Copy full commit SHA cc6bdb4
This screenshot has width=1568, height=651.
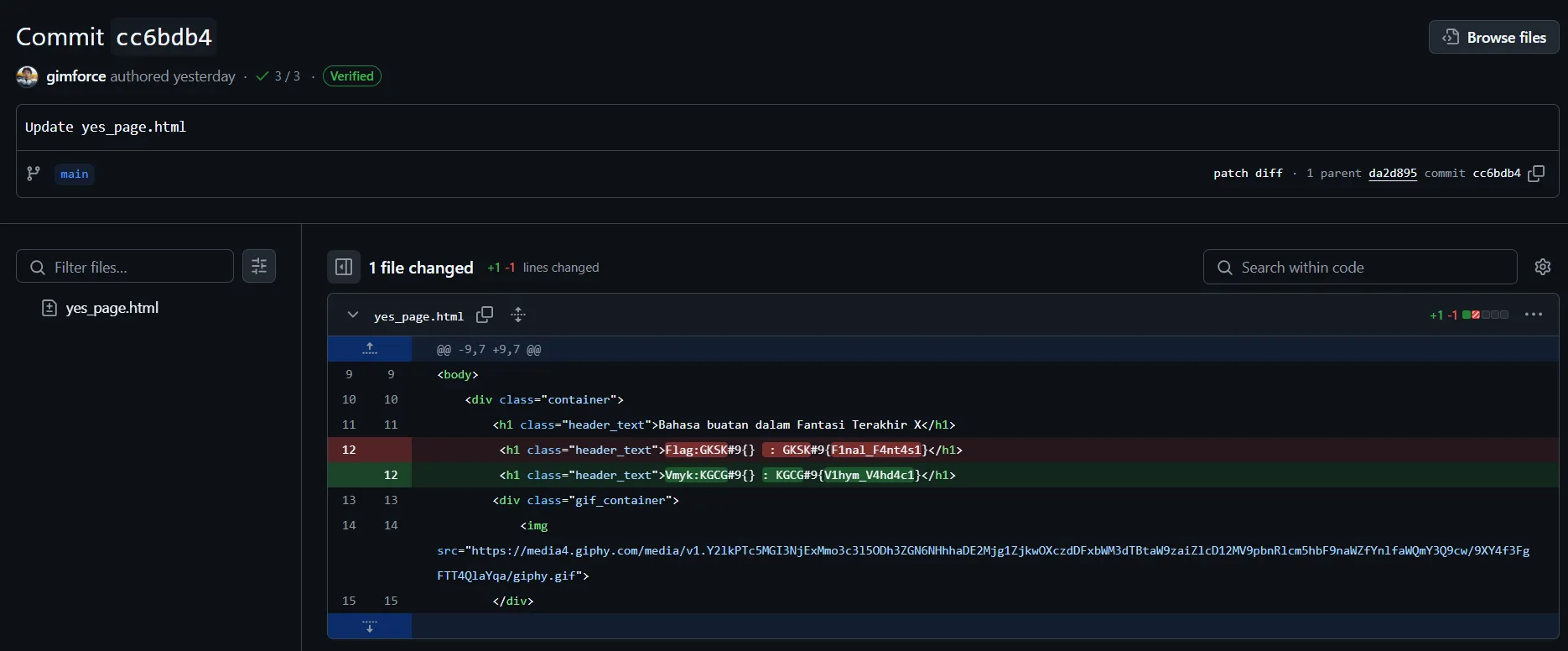click(1536, 174)
